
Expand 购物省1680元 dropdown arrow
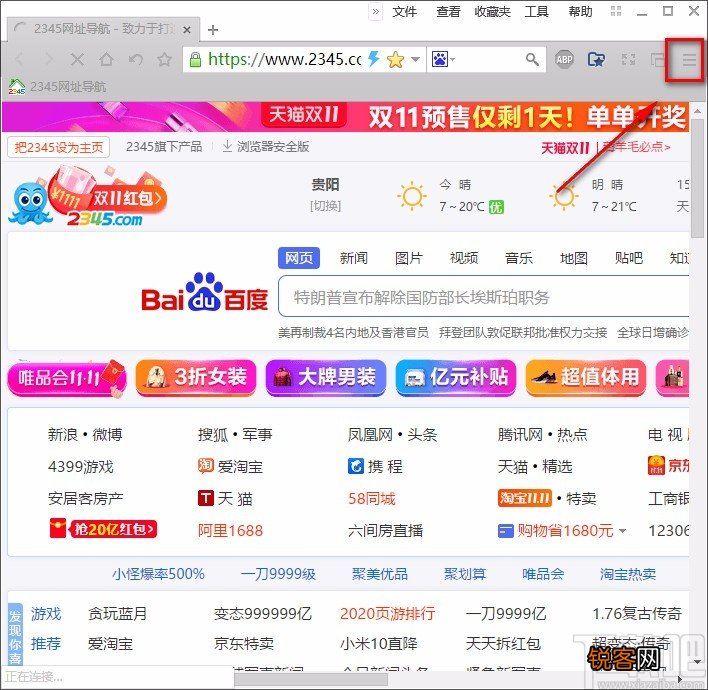click(x=622, y=531)
